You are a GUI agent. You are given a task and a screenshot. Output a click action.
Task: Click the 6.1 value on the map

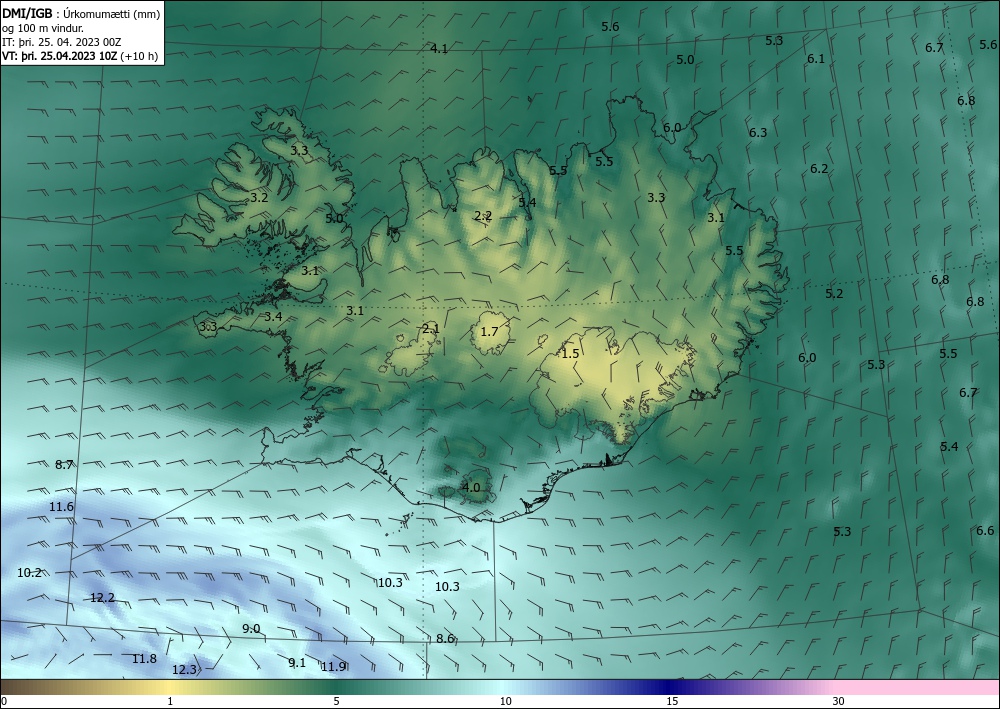816,59
